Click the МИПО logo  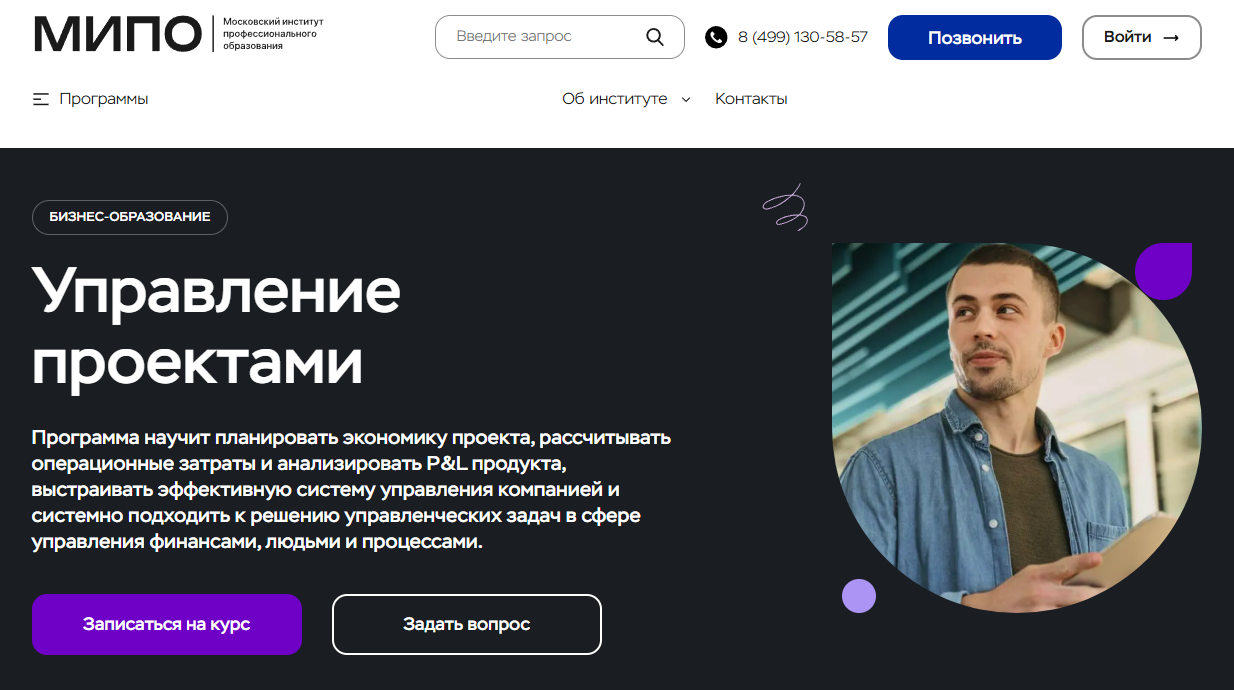tap(117, 34)
